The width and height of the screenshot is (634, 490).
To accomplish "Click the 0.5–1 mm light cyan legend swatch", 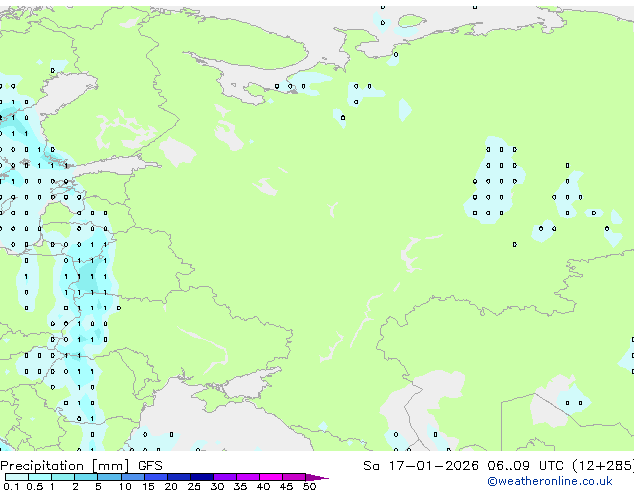I will point(40,477).
